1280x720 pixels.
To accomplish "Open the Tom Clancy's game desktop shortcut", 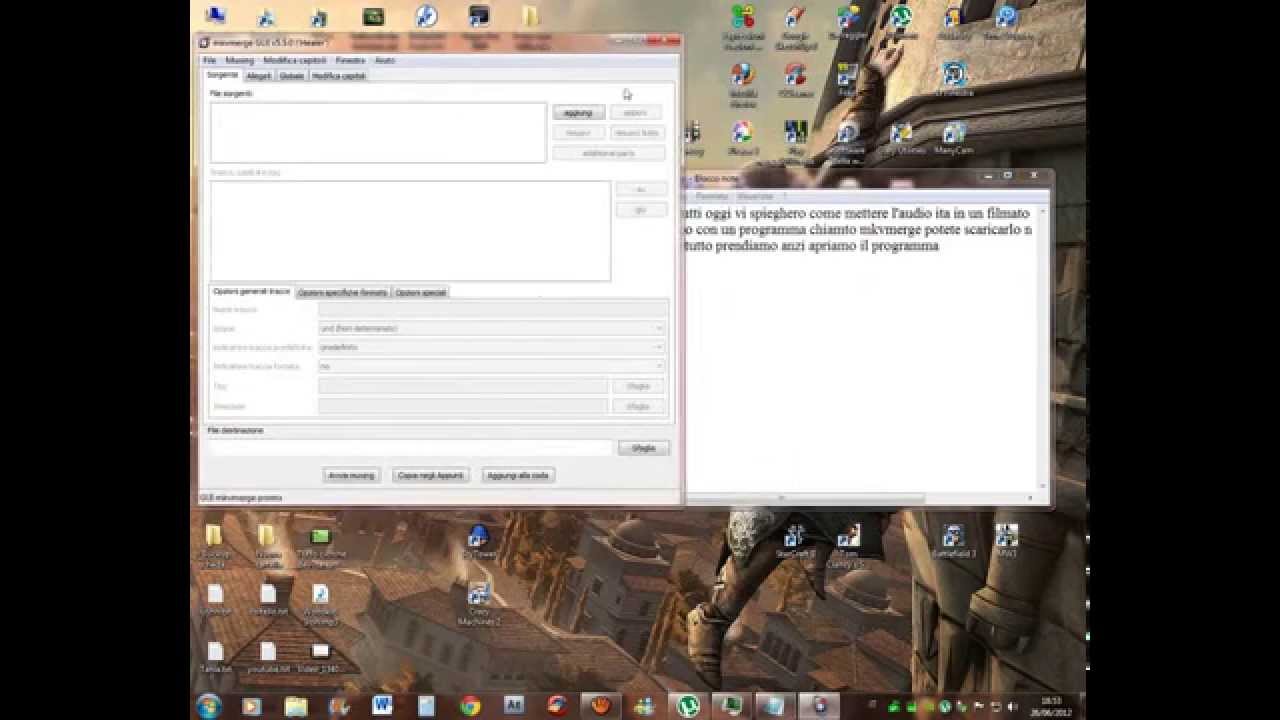I will [x=848, y=545].
